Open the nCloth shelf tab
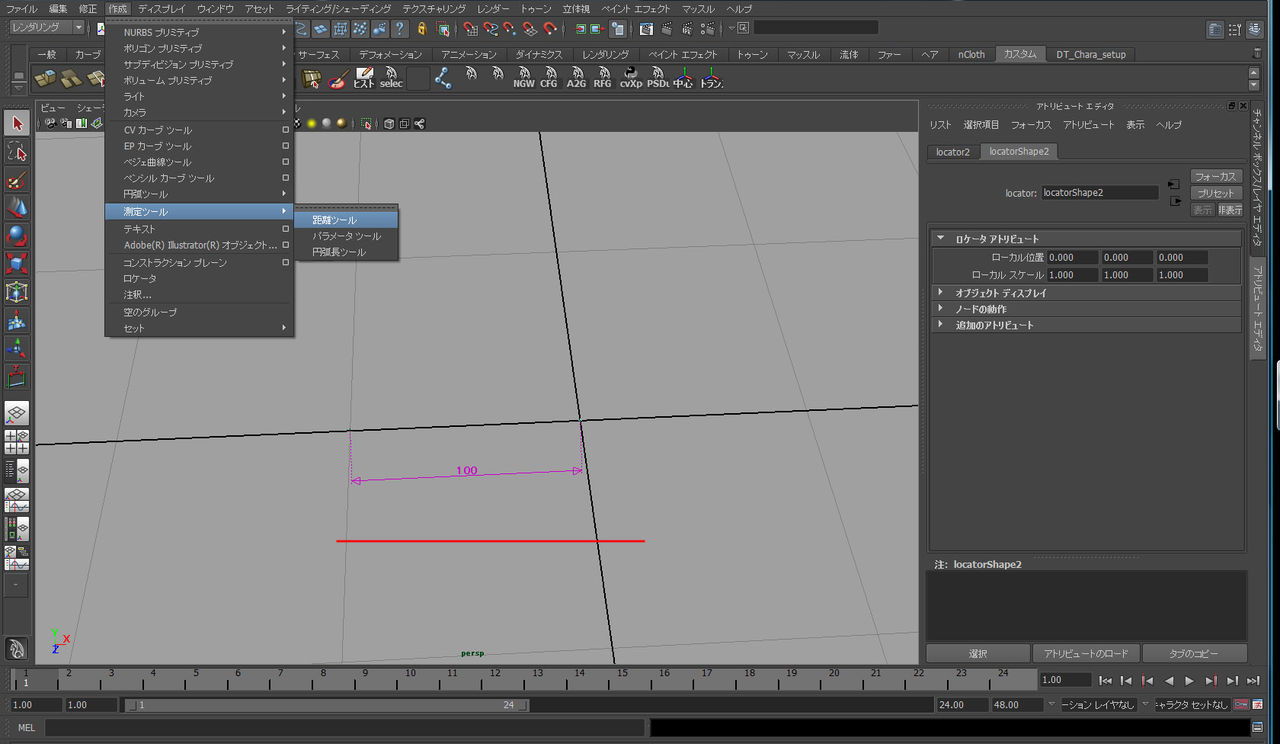 971,54
